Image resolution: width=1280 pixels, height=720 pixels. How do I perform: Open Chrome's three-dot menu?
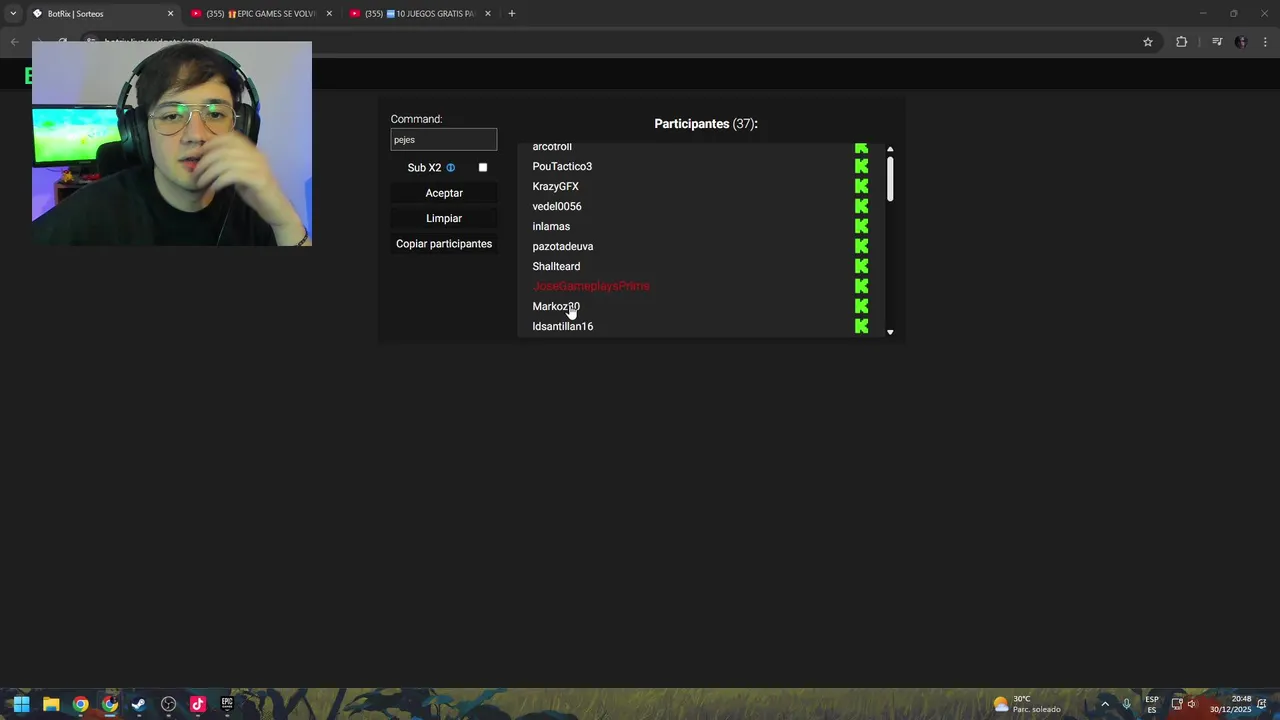(1266, 42)
